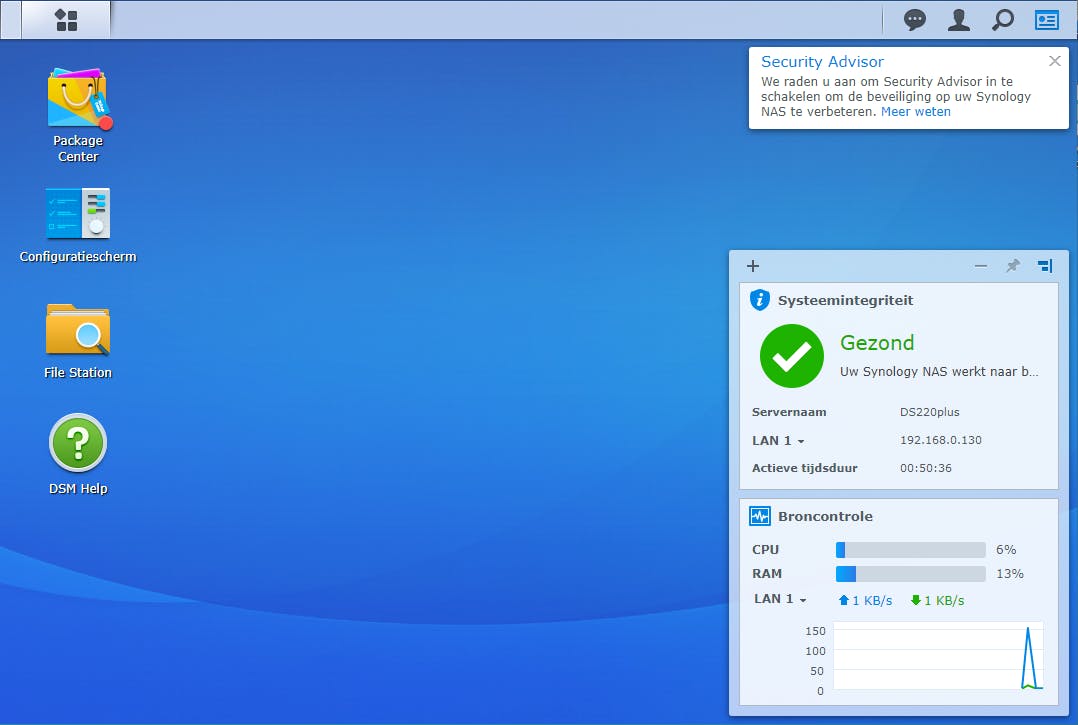Click the CPU usage bar
The height and width of the screenshot is (725, 1078).
coord(910,550)
